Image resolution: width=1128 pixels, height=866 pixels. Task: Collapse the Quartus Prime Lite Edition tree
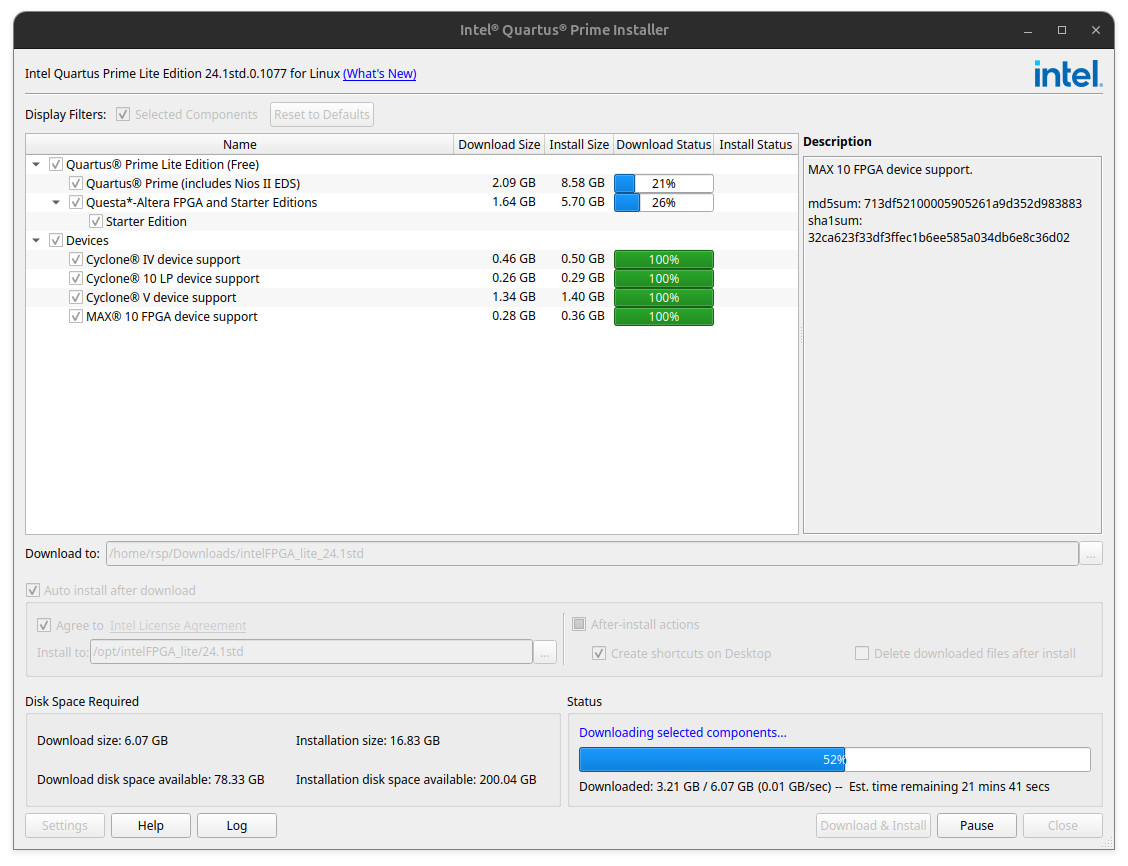(x=37, y=165)
